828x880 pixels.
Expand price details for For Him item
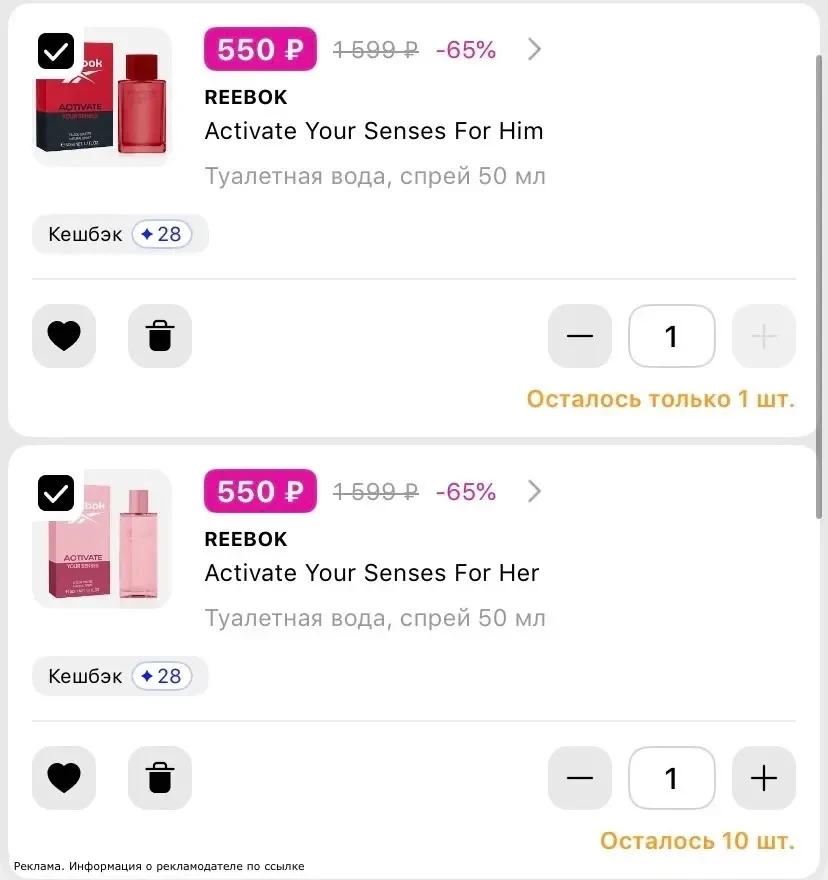(534, 49)
